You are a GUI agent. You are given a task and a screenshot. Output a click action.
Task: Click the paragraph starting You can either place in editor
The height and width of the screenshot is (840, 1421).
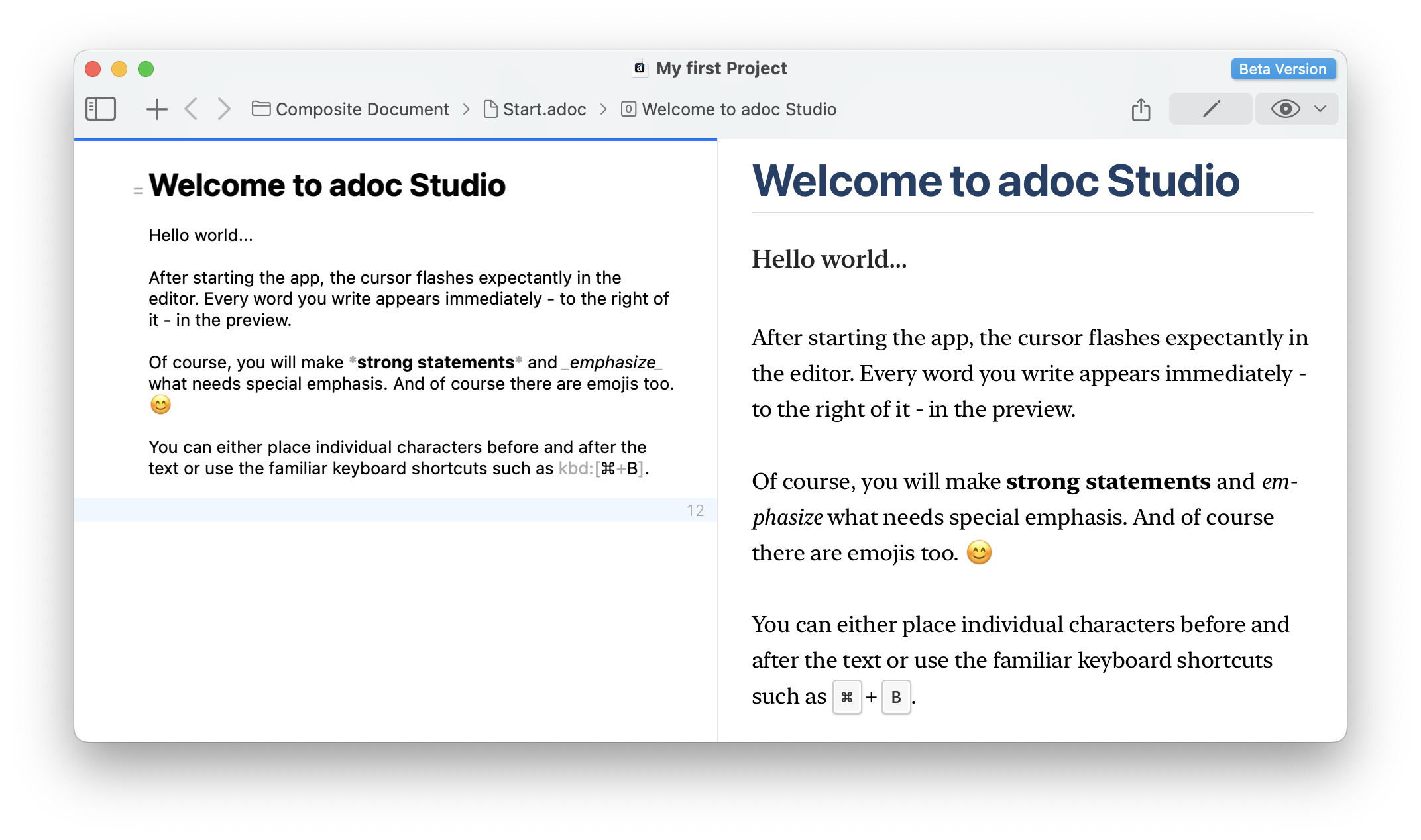(398, 458)
